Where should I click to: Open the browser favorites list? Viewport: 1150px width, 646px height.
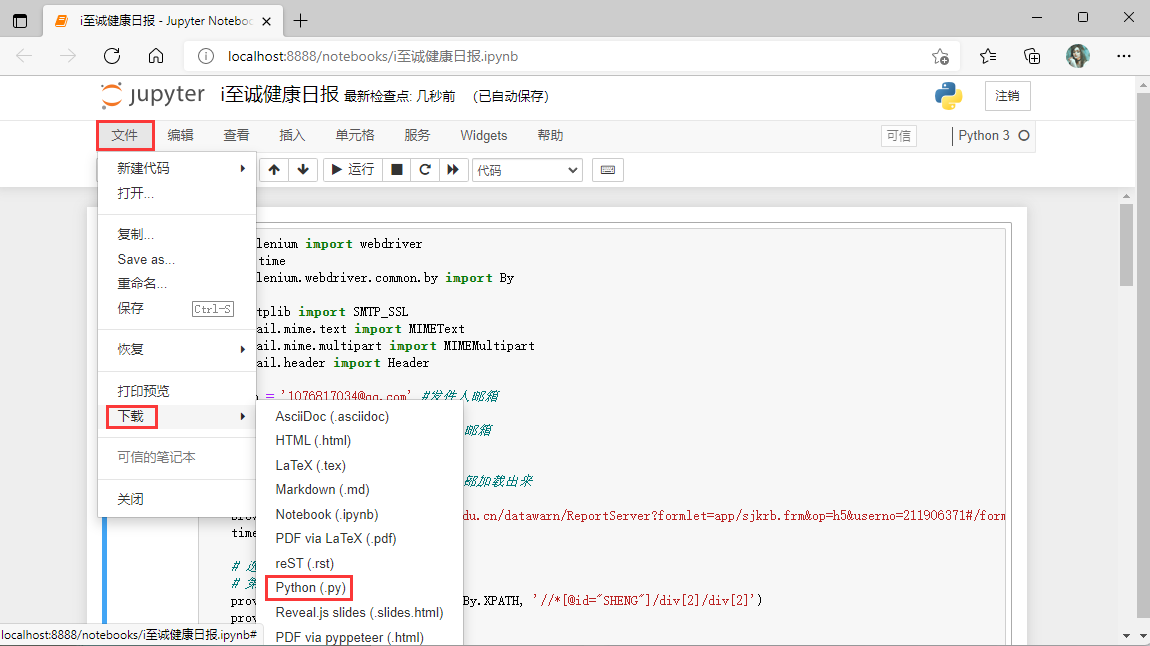pyautogui.click(x=988, y=56)
